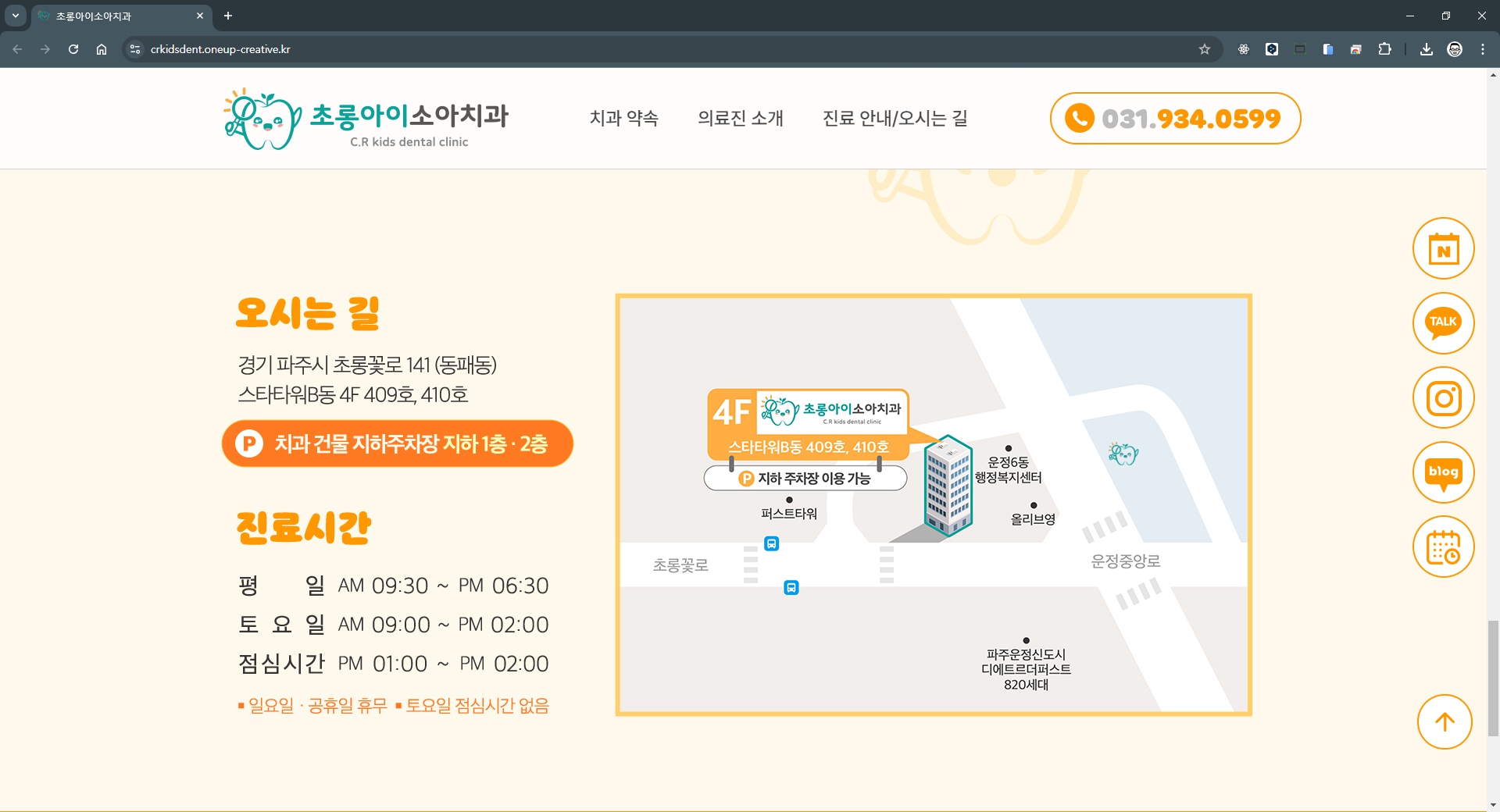
Task: Open Chrome three-dot menu
Action: (1482, 49)
